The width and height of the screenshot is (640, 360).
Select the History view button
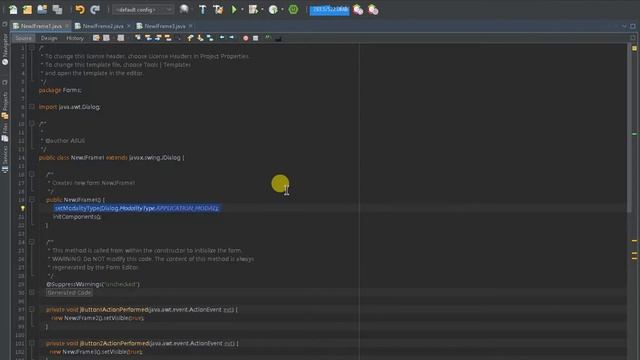(x=75, y=38)
